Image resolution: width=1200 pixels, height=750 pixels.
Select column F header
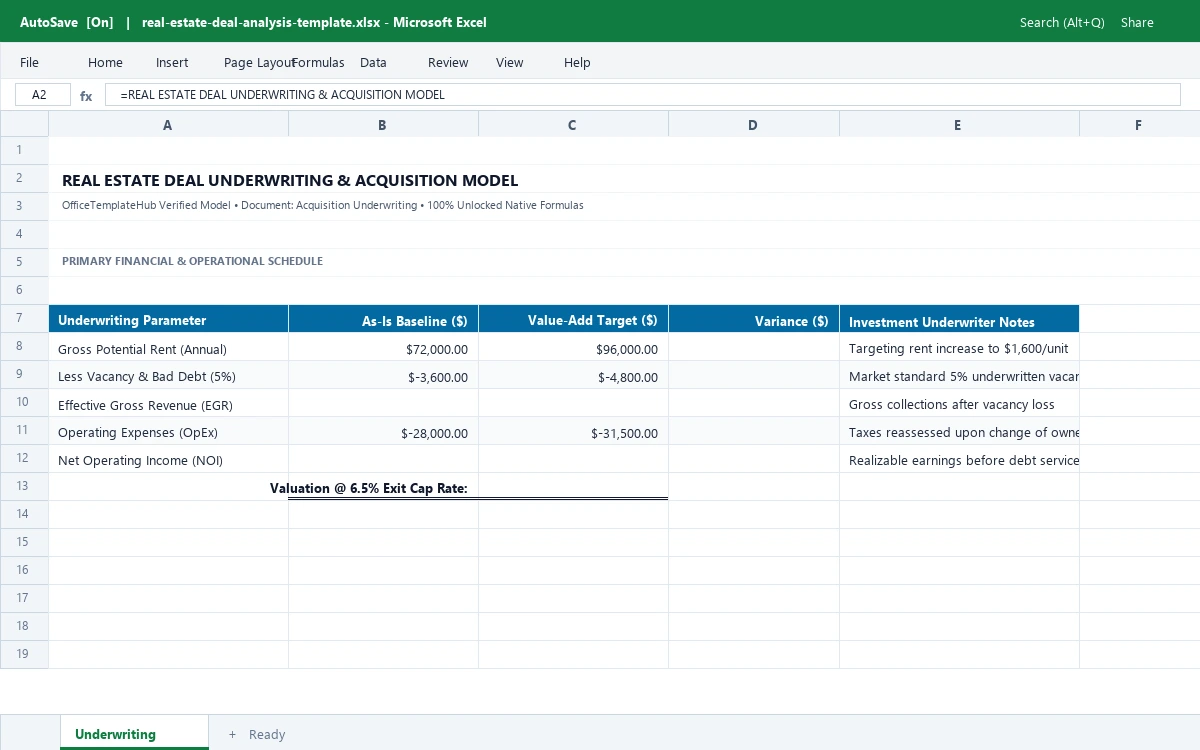pos(1139,125)
